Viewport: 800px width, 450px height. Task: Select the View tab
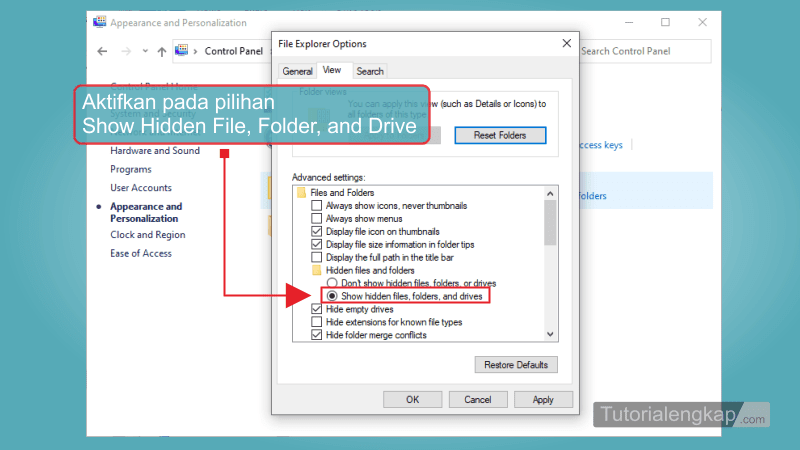pos(332,70)
